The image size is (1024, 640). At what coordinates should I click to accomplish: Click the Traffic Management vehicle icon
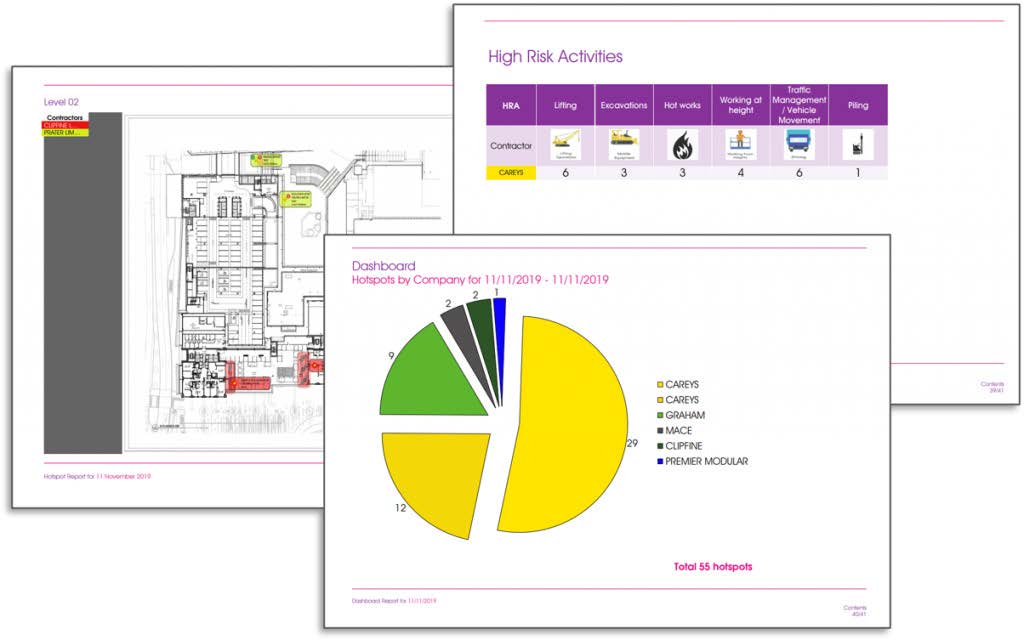tap(798, 145)
